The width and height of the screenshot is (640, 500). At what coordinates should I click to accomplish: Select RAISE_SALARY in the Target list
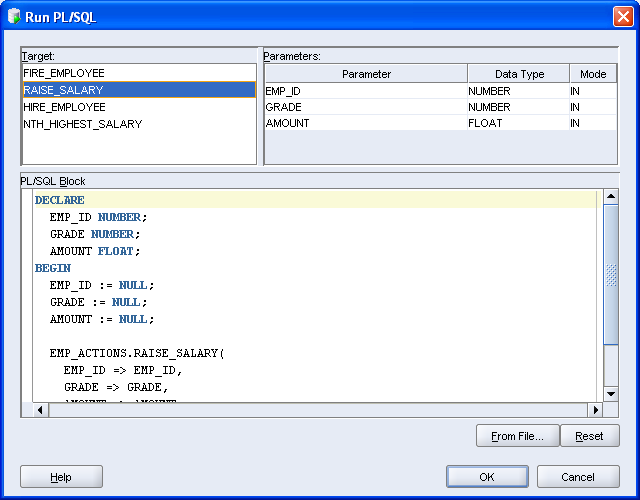tap(139, 90)
